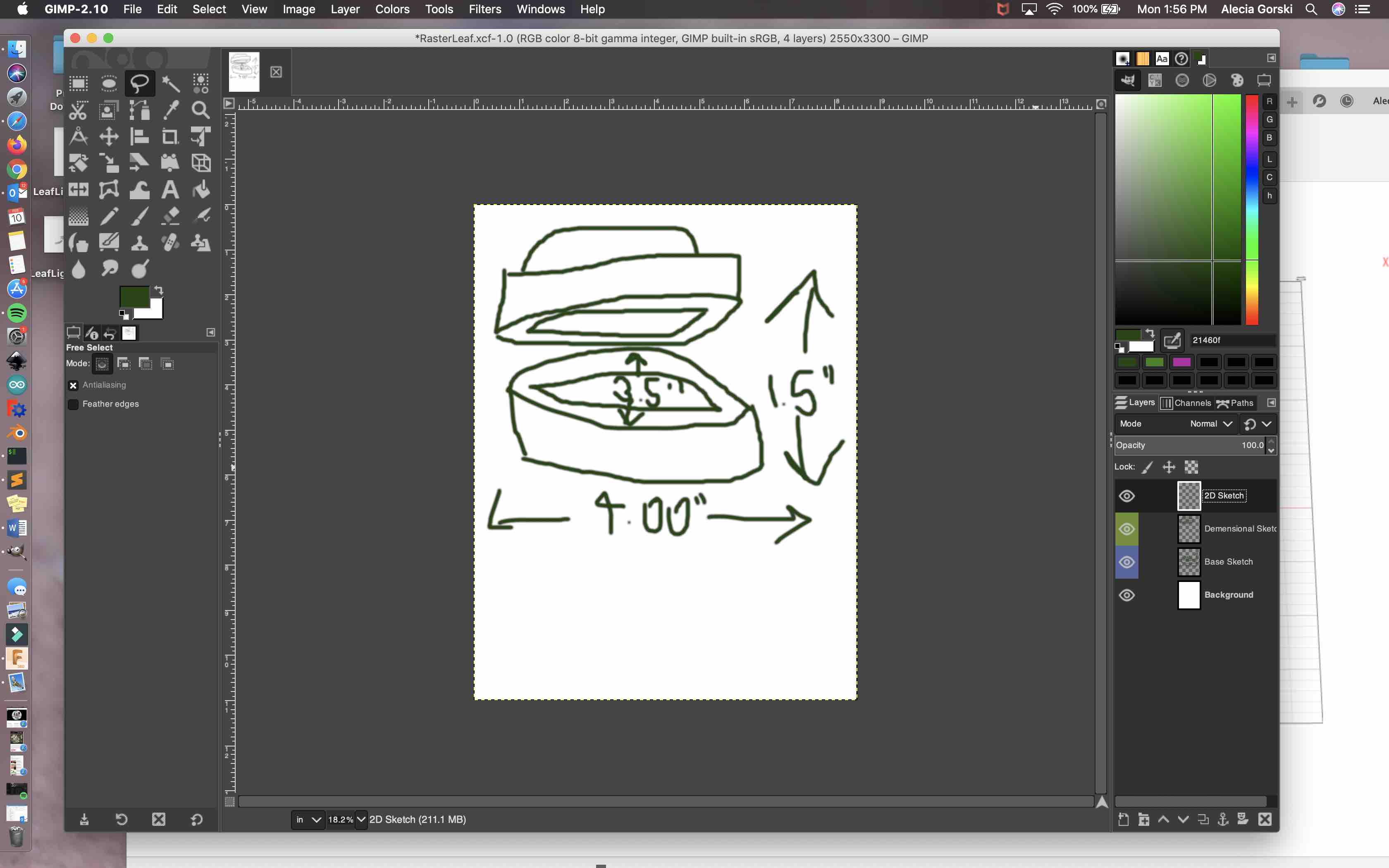Screen dimensions: 1389x868
Task: Adjust the layer Opacity slider
Action: click(x=1191, y=446)
